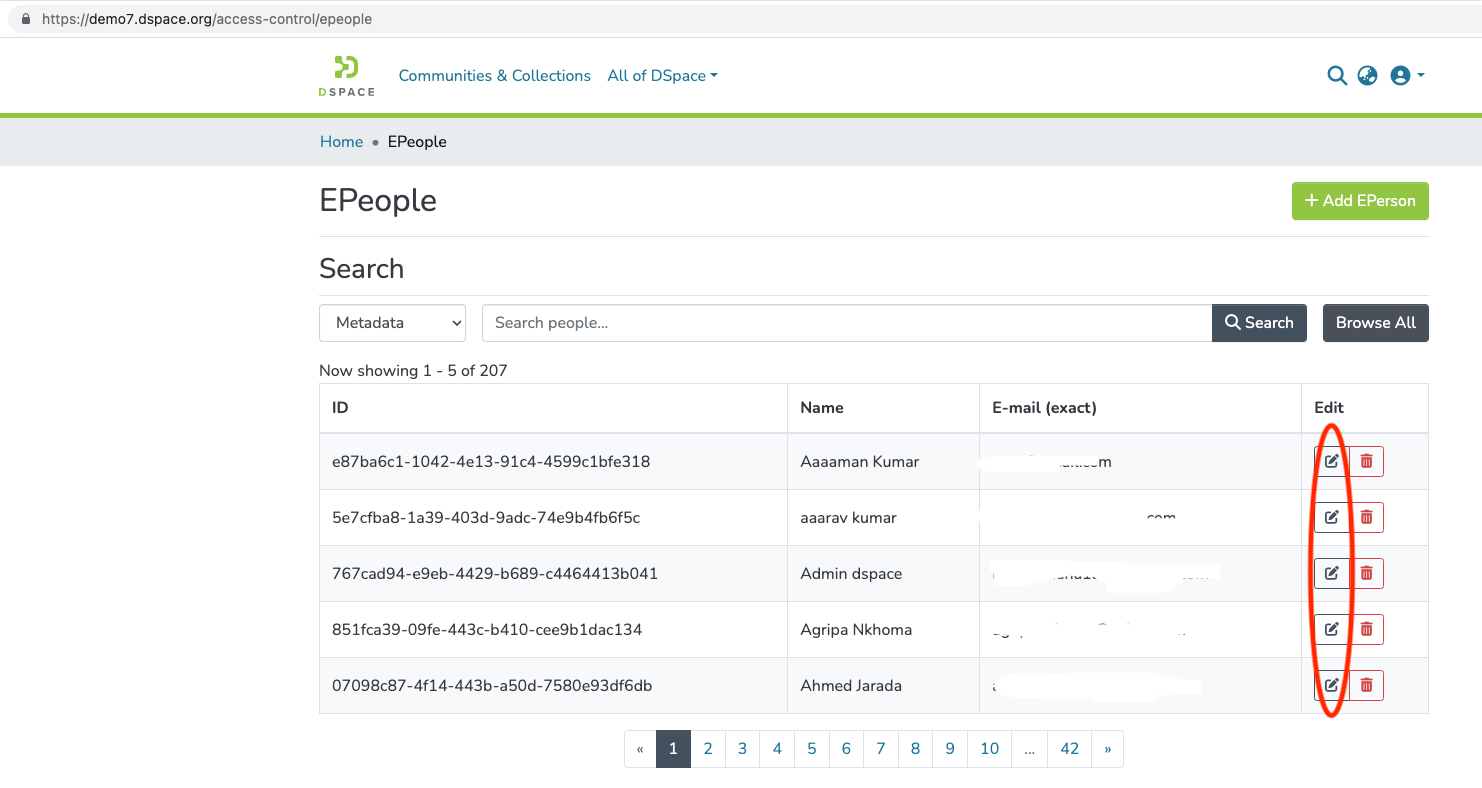Screen dimensions: 1482x788
Task: Delete the aaarav kumar eperson
Action: 1365,517
